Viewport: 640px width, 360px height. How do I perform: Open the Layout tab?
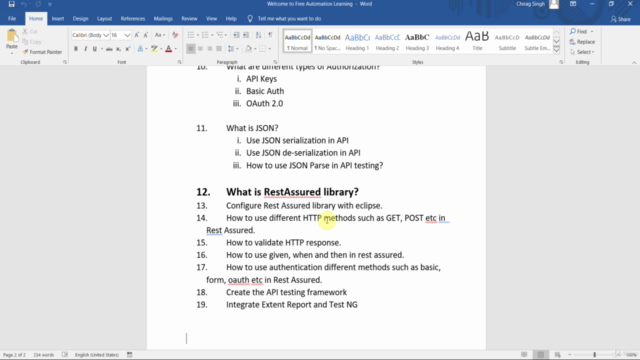(x=104, y=19)
